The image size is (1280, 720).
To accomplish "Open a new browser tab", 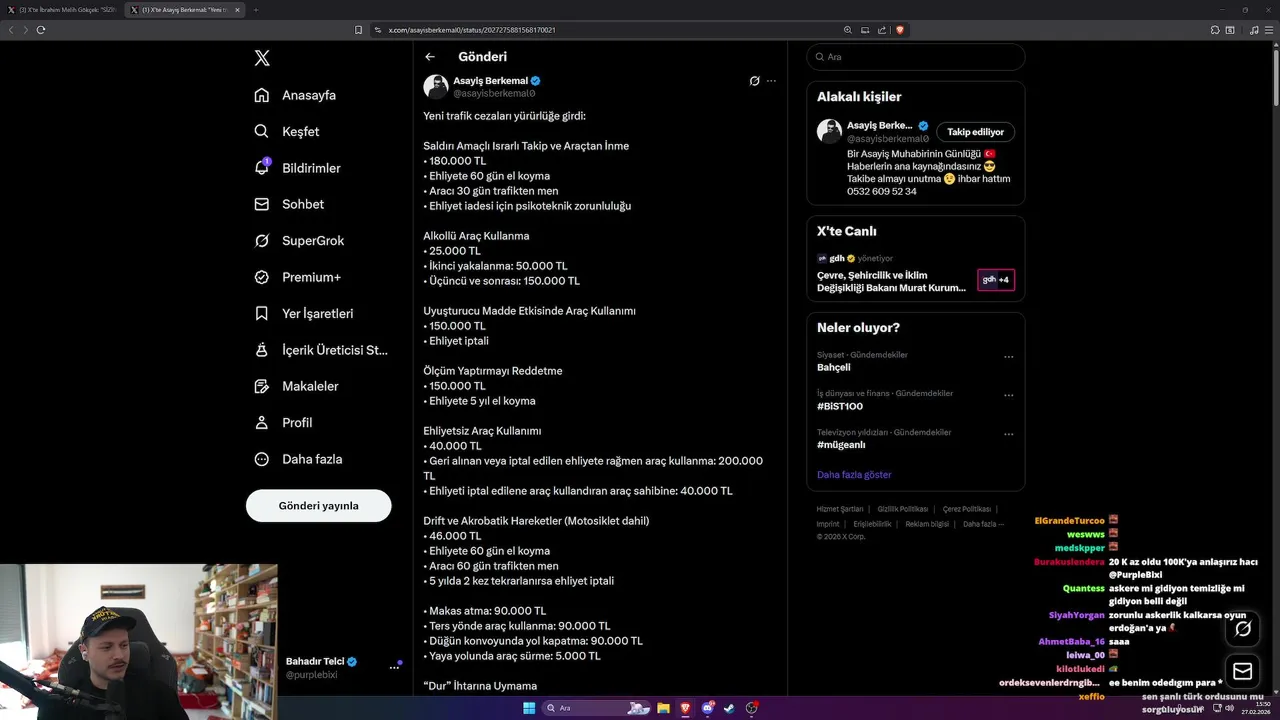I will (x=256, y=10).
